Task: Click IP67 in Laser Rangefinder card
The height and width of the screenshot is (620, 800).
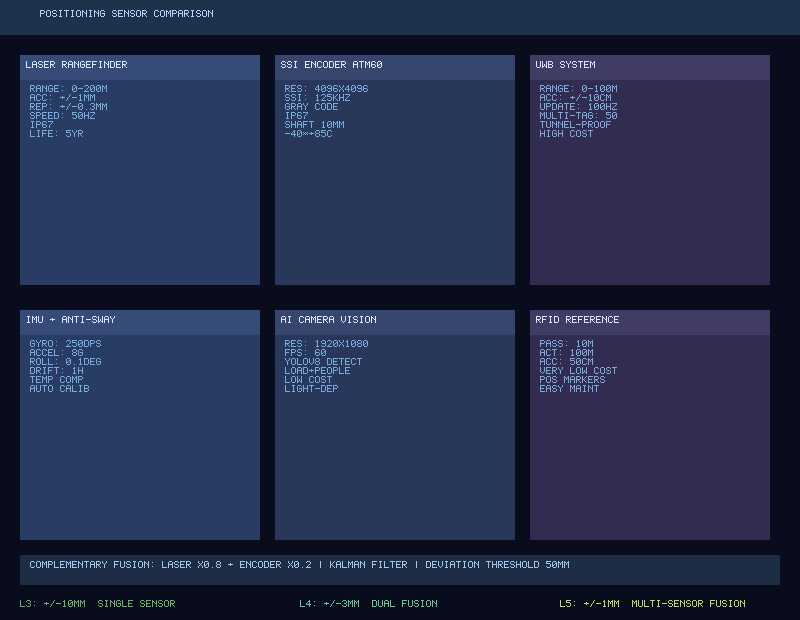Action: coord(41,125)
